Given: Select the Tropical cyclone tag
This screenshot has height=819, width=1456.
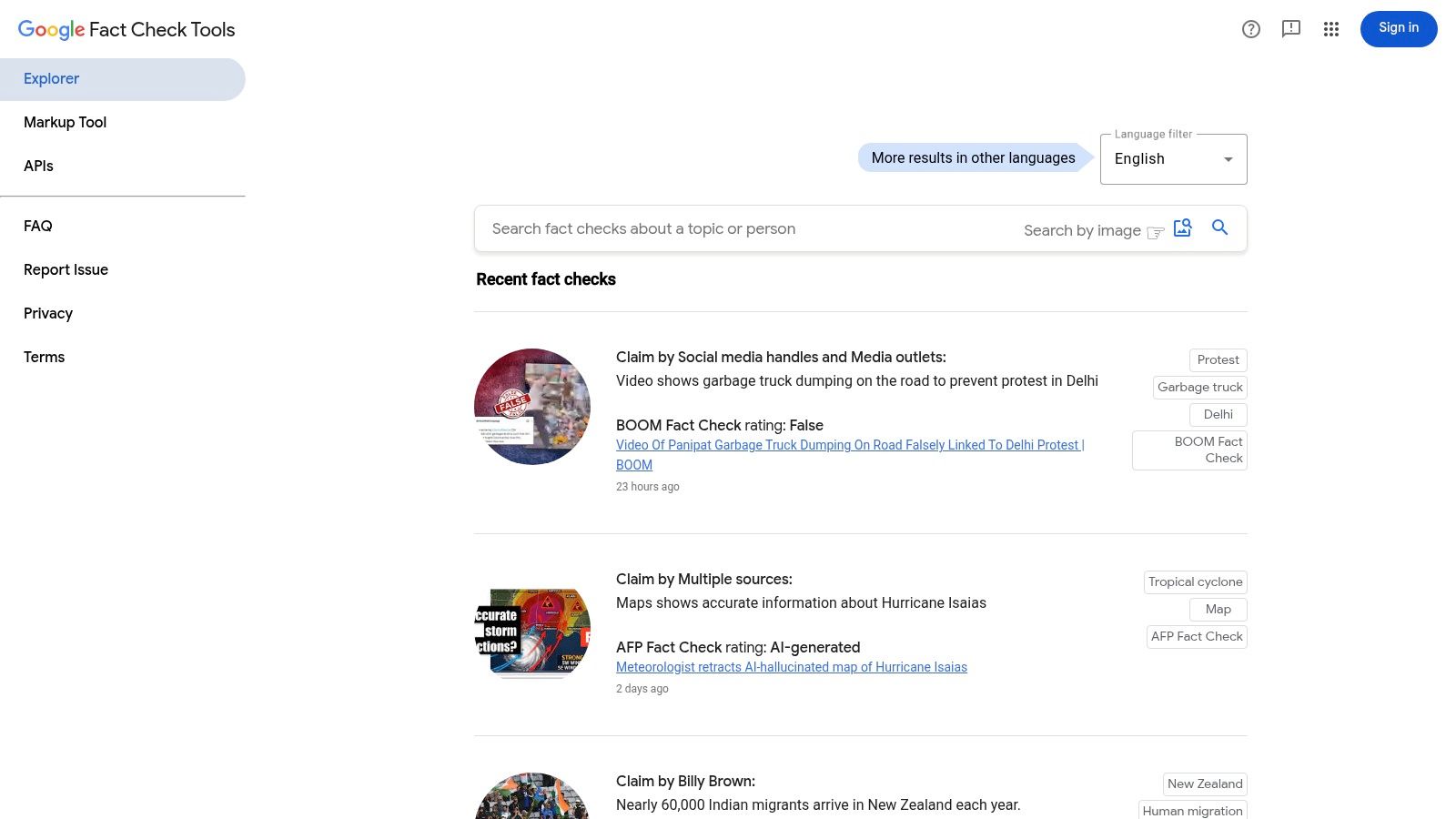Looking at the screenshot, I should 1195,581.
